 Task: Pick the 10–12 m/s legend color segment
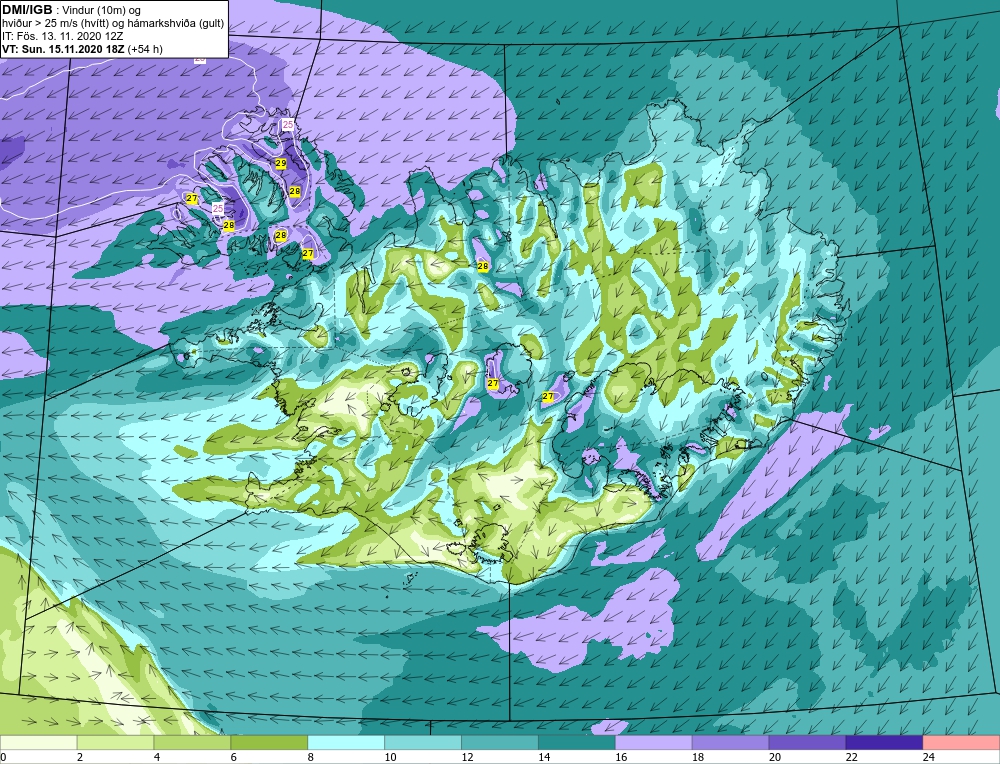point(423,743)
